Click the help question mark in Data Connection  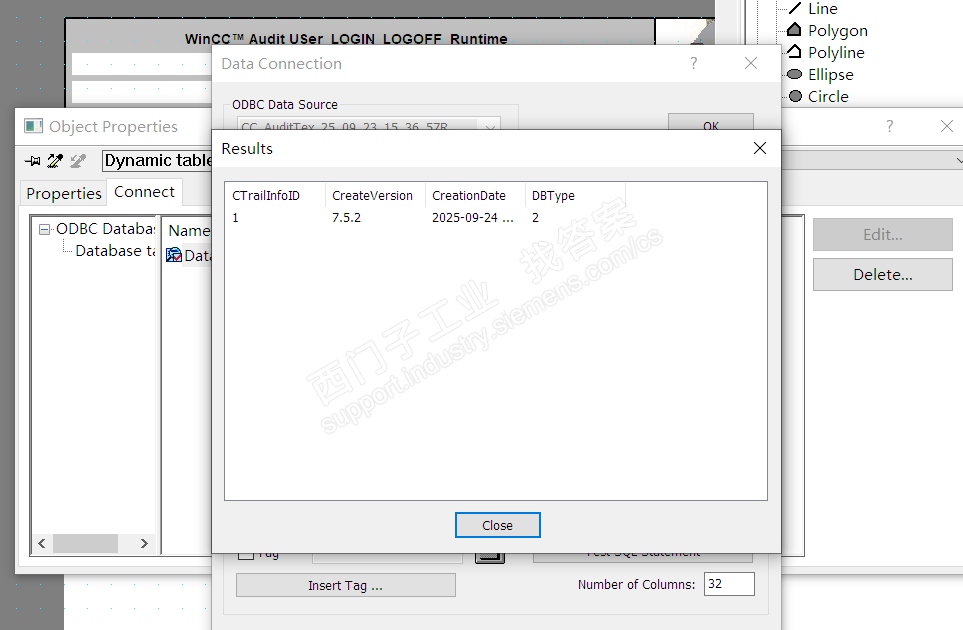pyautogui.click(x=693, y=63)
